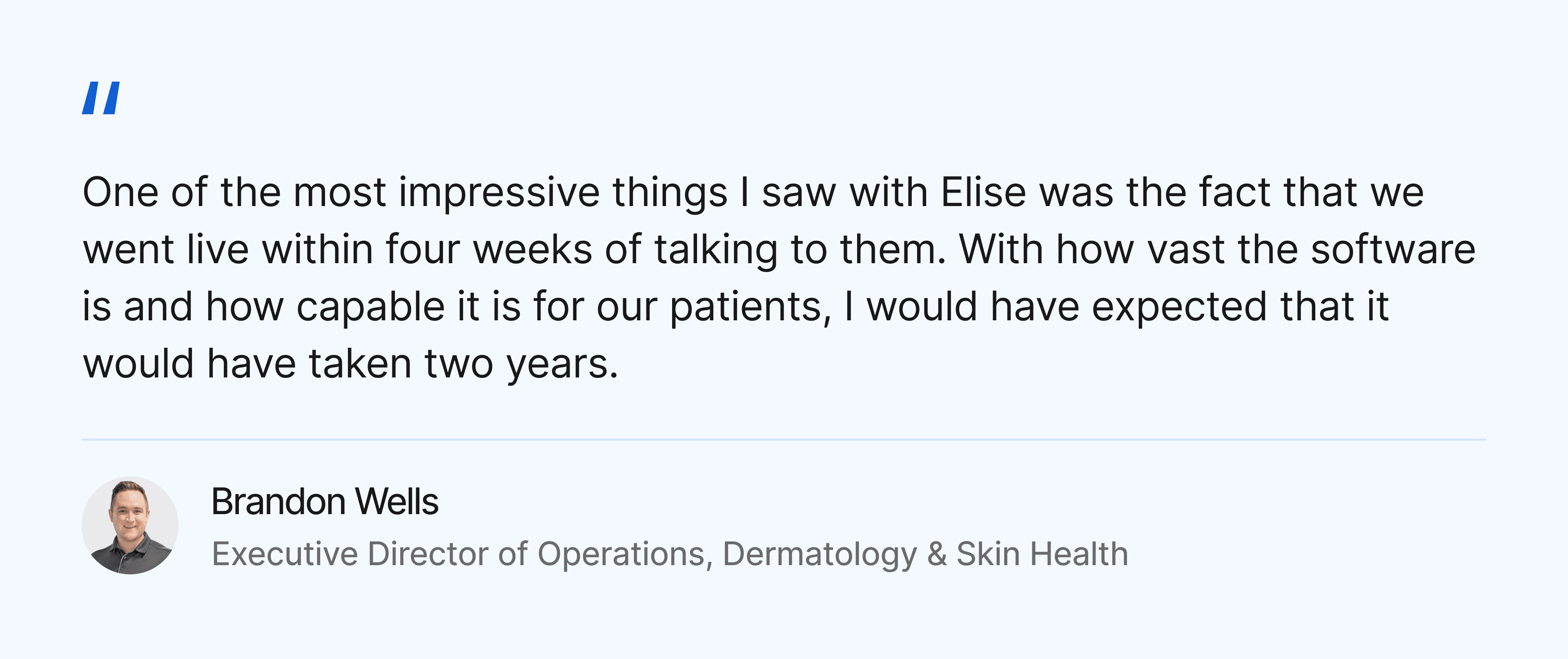This screenshot has height=659, width=1568.
Task: Click the word taken in the last line
Action: click(360, 364)
